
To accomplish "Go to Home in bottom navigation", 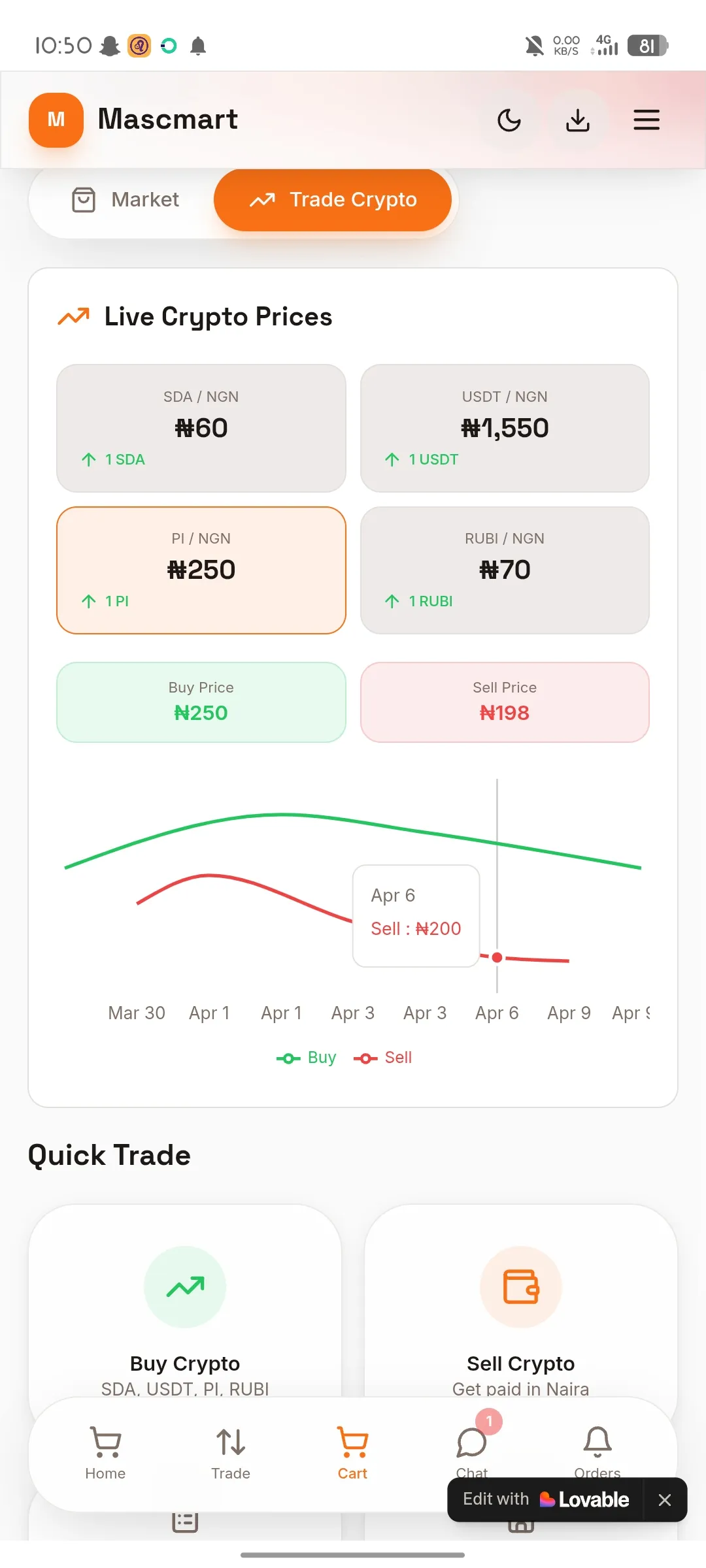I will coord(105,1453).
